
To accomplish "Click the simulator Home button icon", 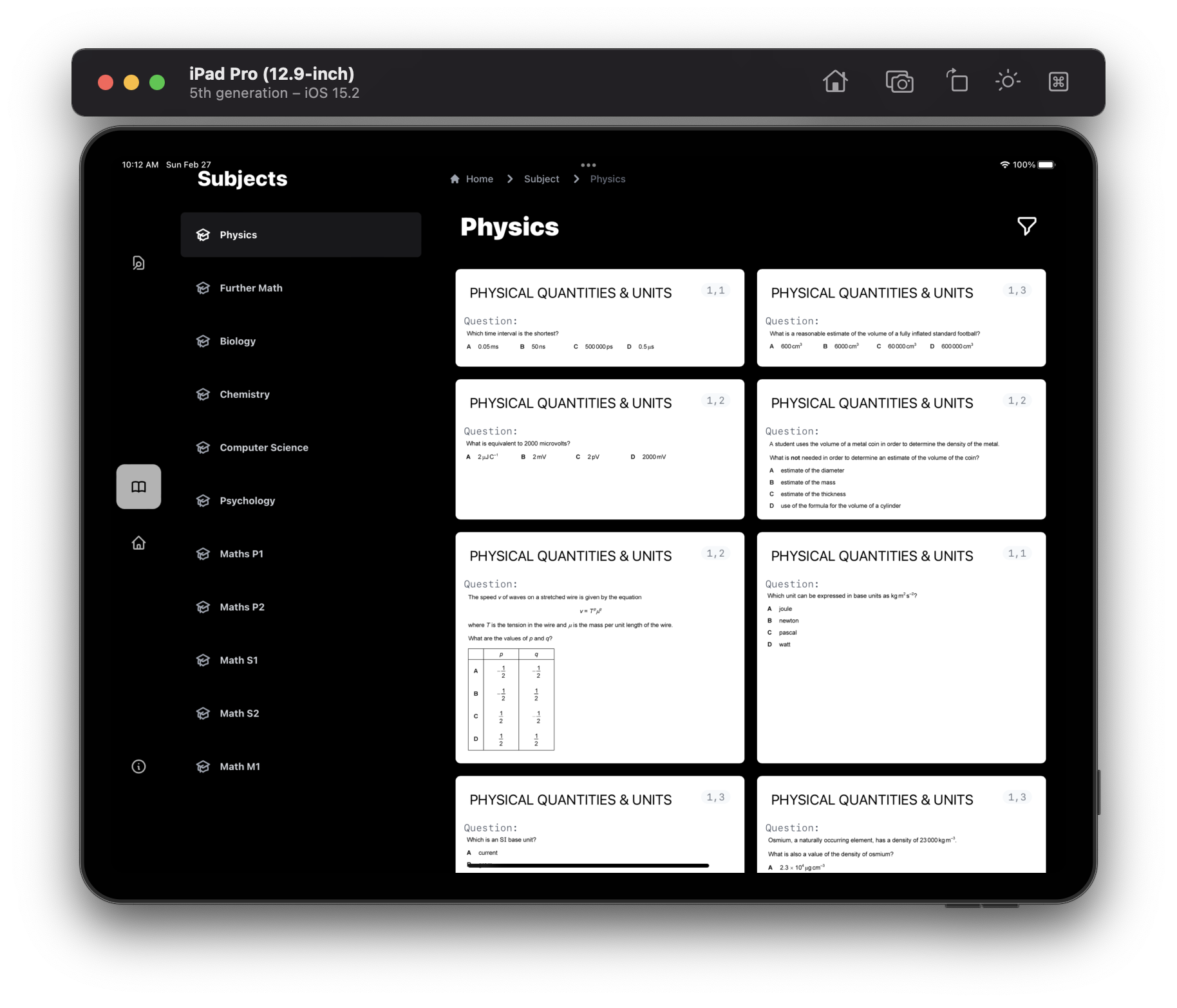I will click(835, 82).
